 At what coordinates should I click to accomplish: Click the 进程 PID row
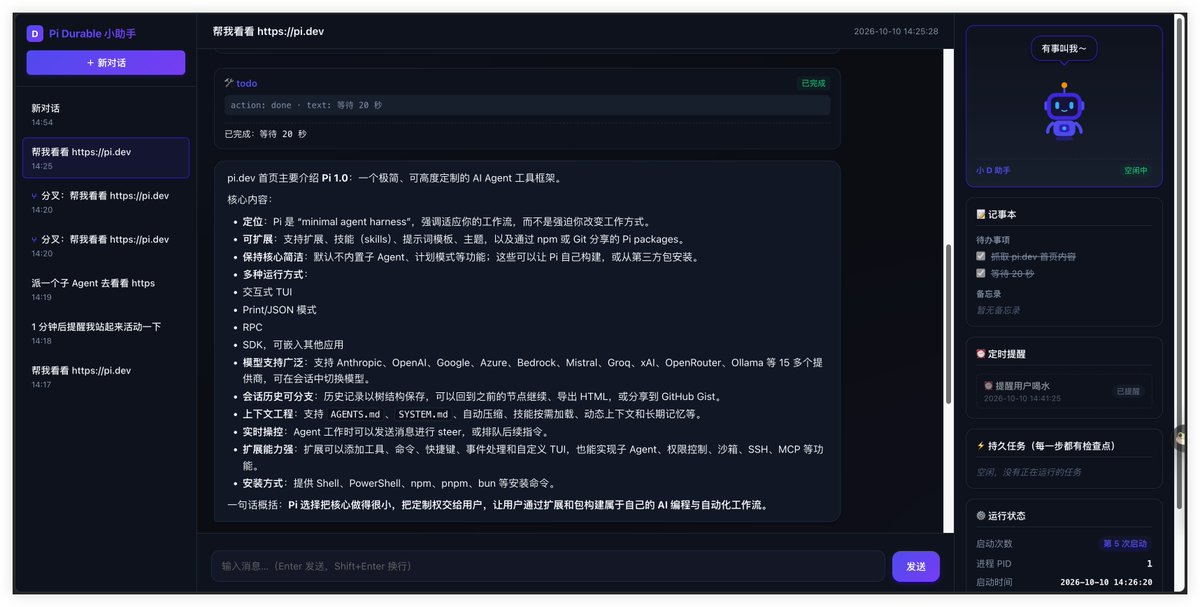coord(1064,564)
